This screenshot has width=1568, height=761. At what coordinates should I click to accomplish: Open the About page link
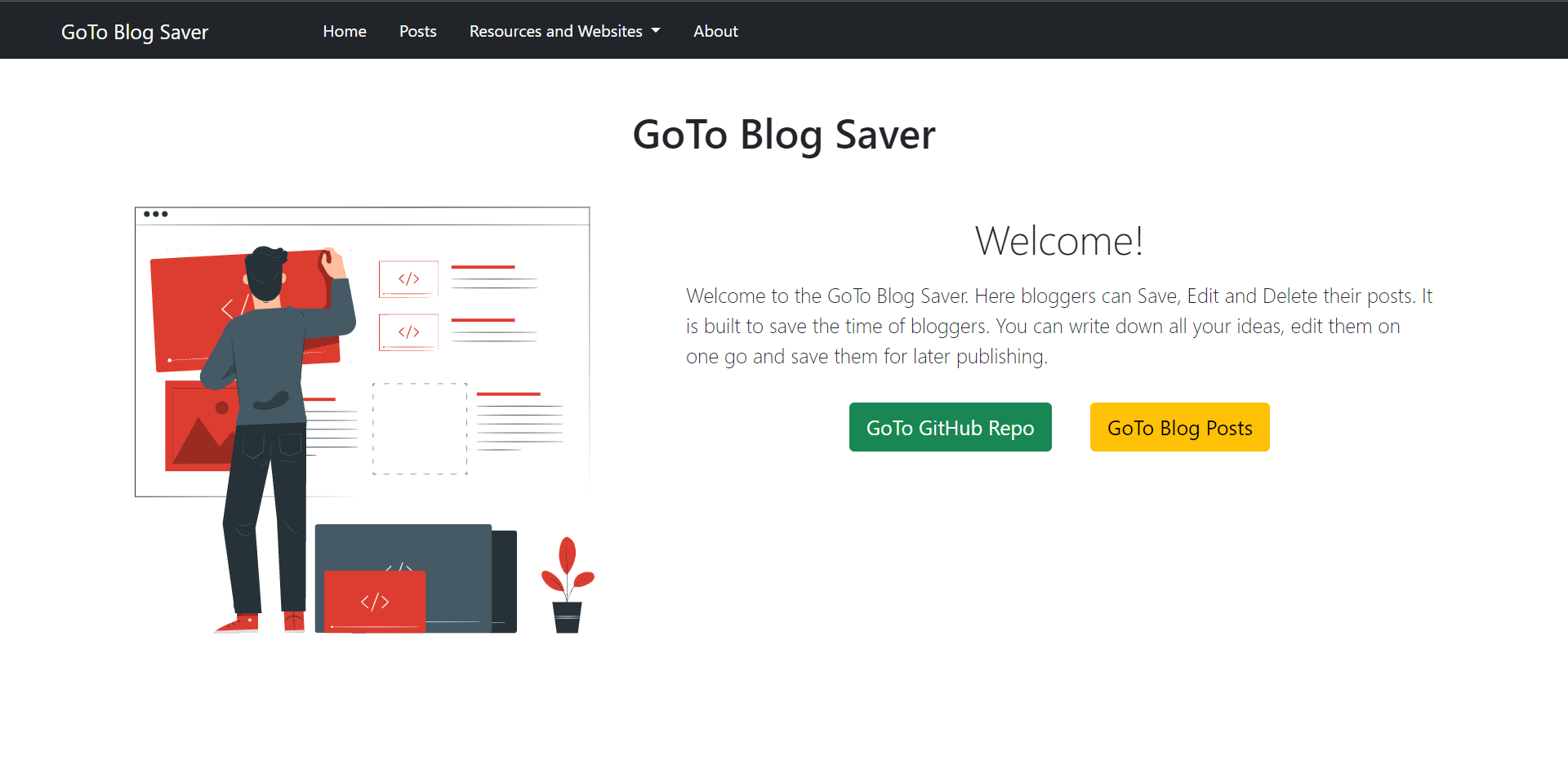point(715,31)
